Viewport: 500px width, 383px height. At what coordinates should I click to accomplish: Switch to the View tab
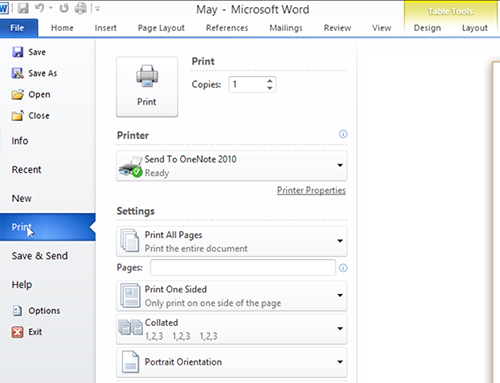tap(382, 28)
